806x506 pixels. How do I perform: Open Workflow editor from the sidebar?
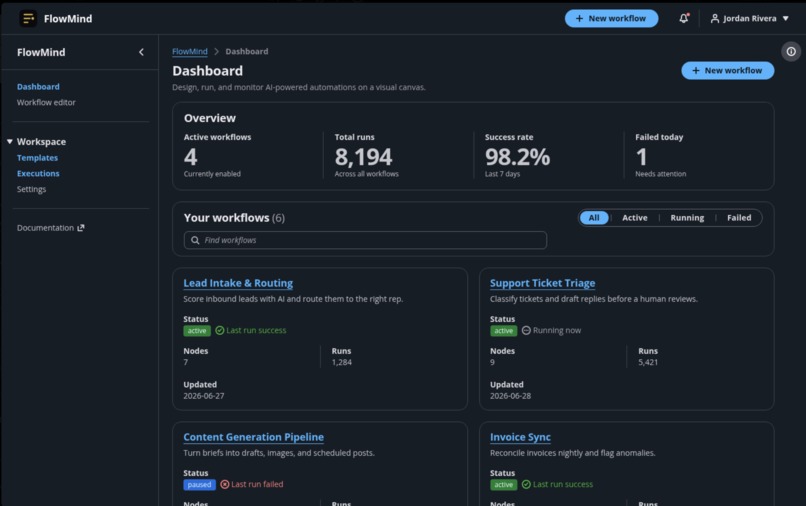(x=46, y=102)
